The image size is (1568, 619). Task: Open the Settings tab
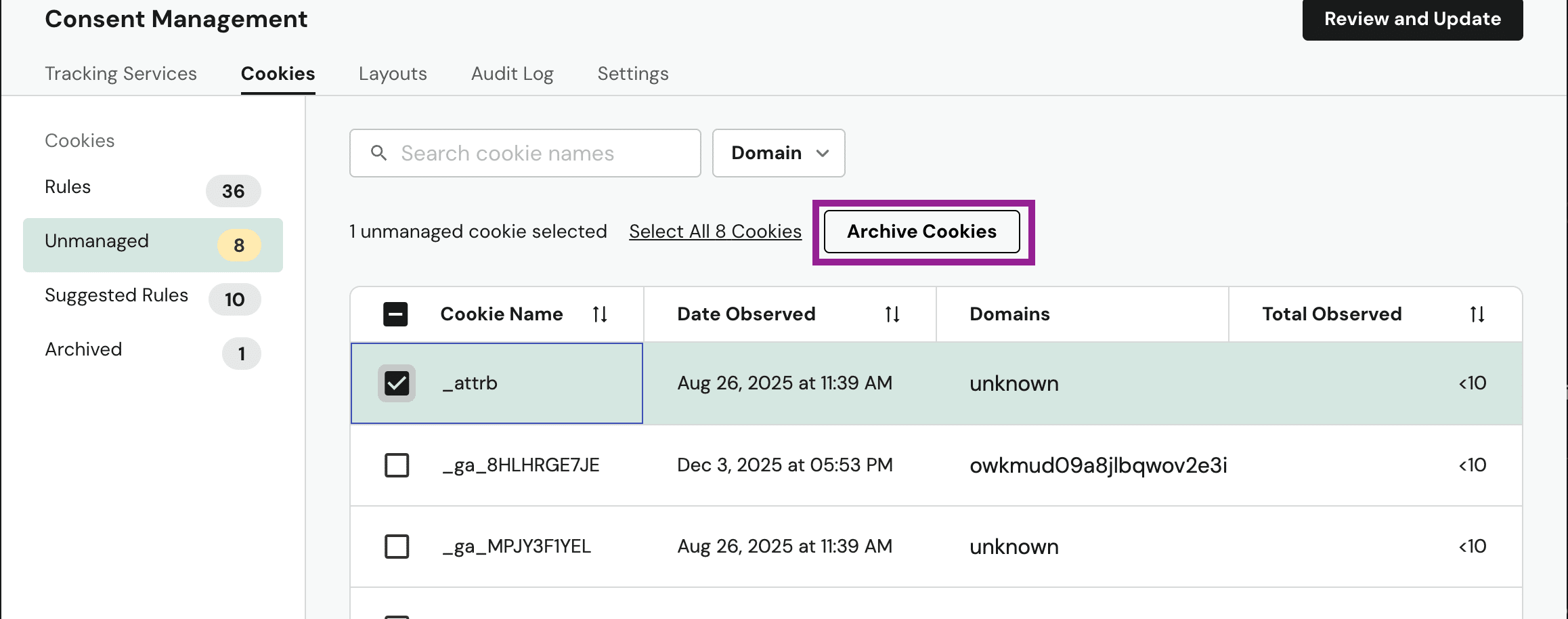click(x=632, y=73)
